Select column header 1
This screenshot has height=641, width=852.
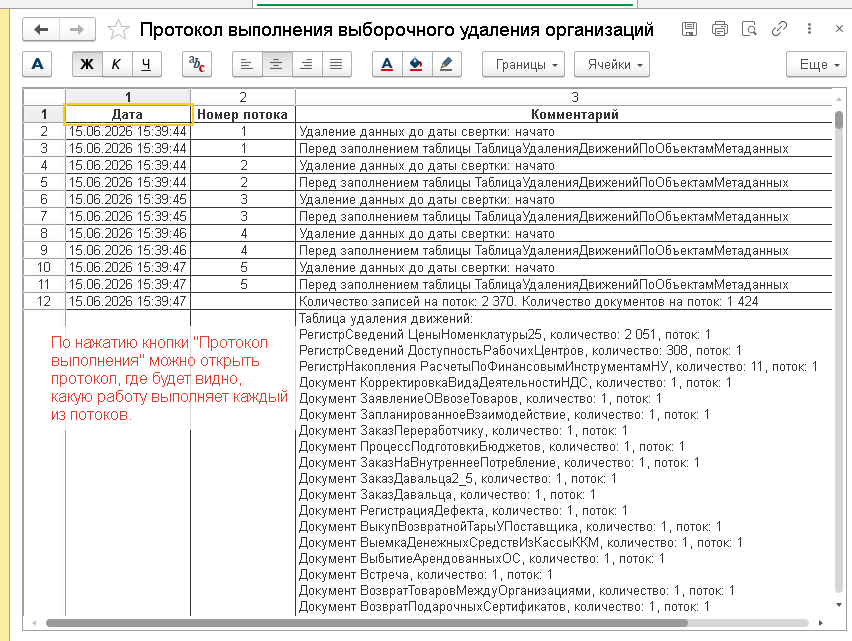[128, 97]
